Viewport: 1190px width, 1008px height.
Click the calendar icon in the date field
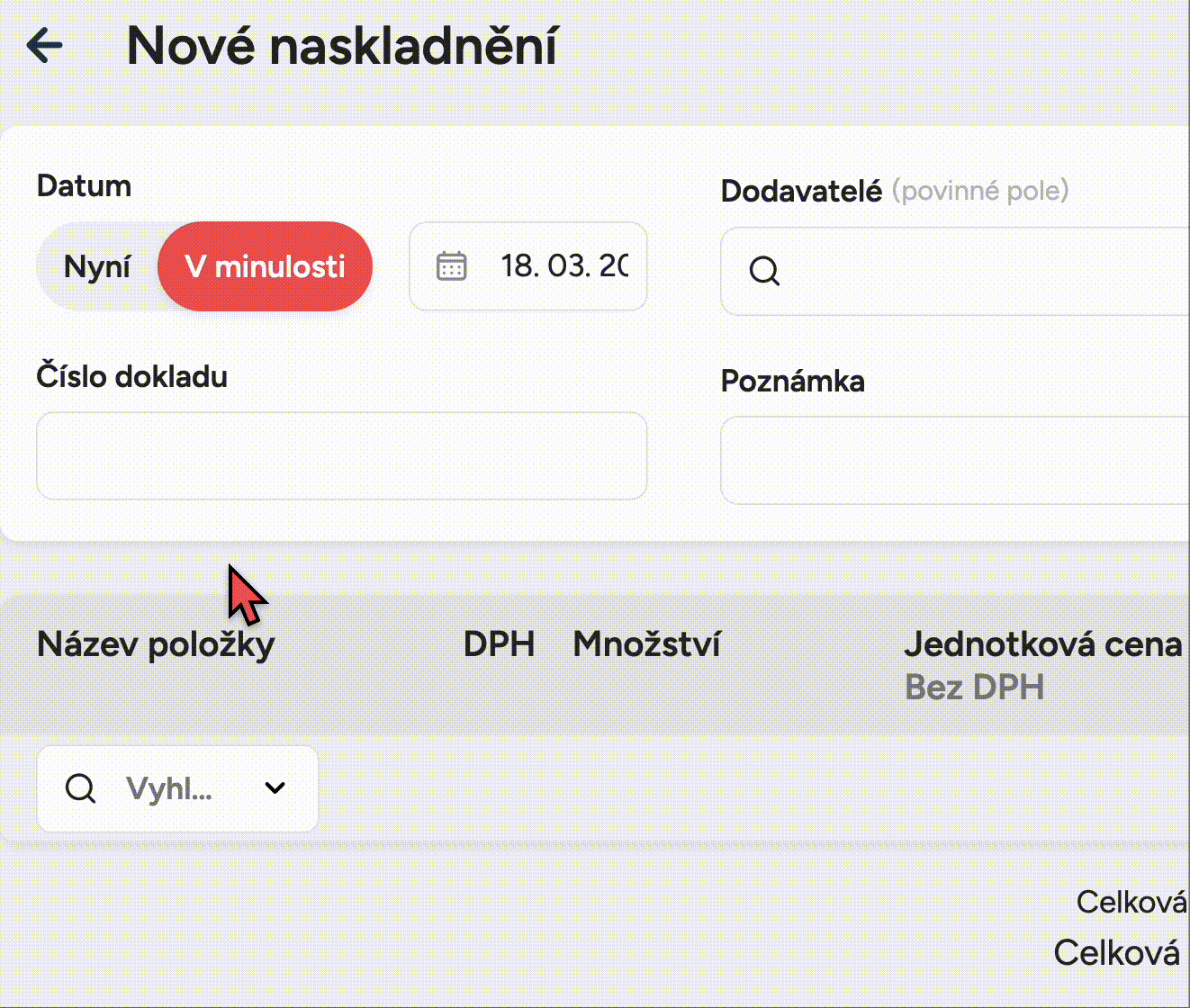pos(451,266)
